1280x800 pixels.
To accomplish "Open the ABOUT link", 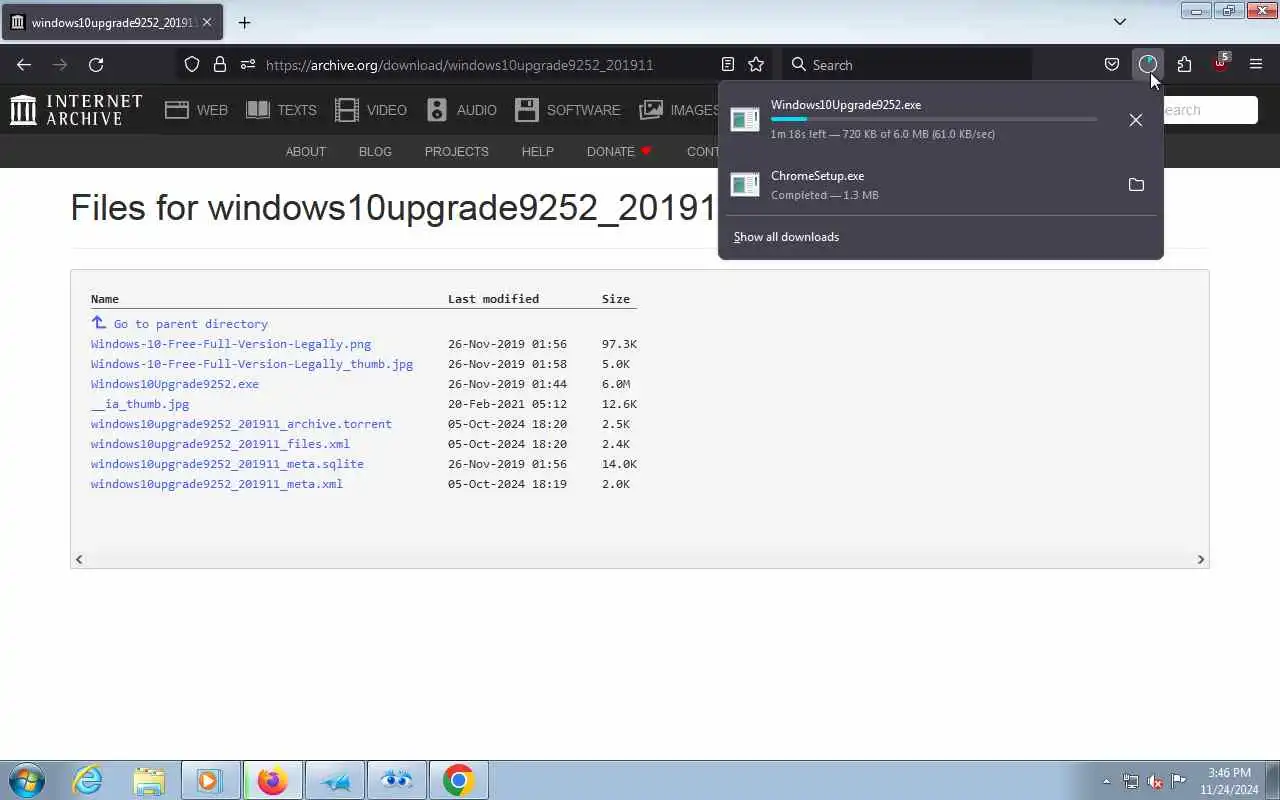I will 306,152.
